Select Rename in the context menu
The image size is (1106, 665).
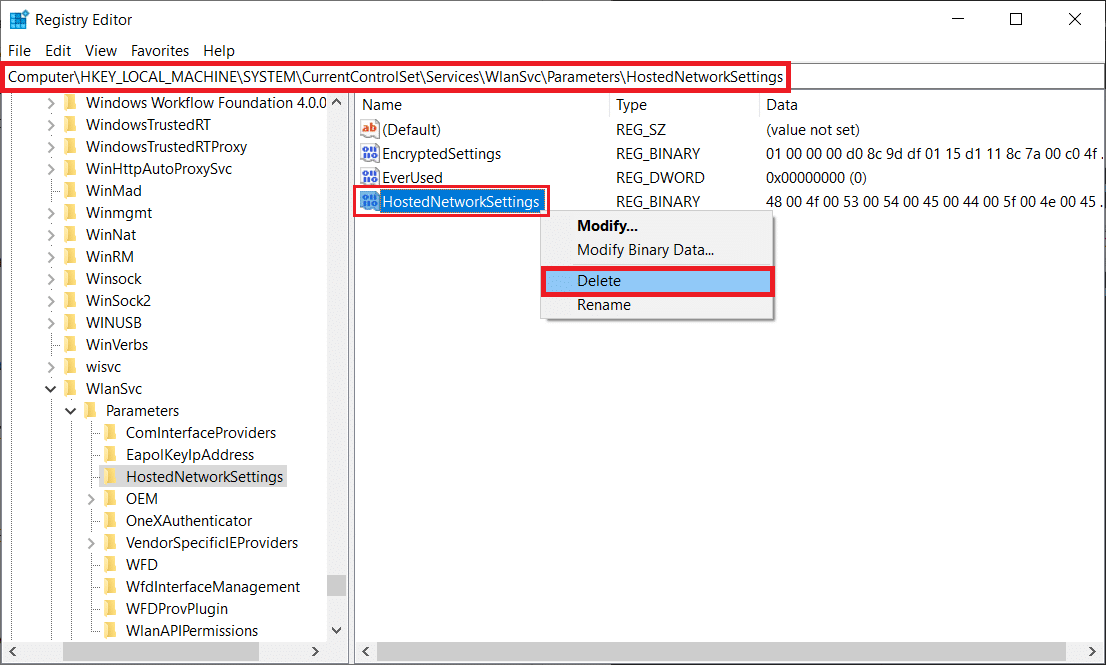click(604, 305)
